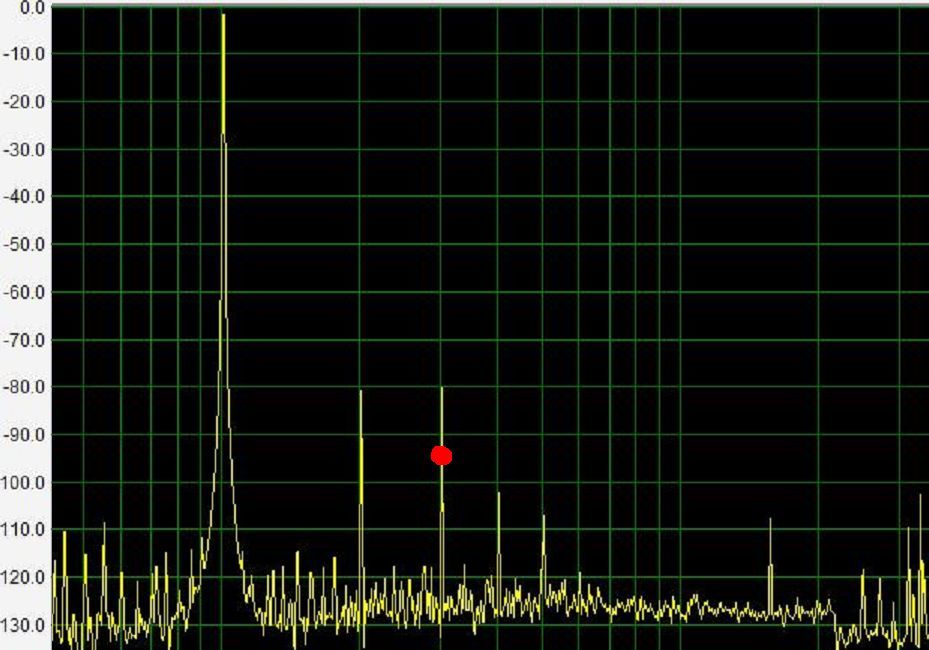Select the -40.0 dB axis label
The width and height of the screenshot is (929, 650).
point(24,197)
